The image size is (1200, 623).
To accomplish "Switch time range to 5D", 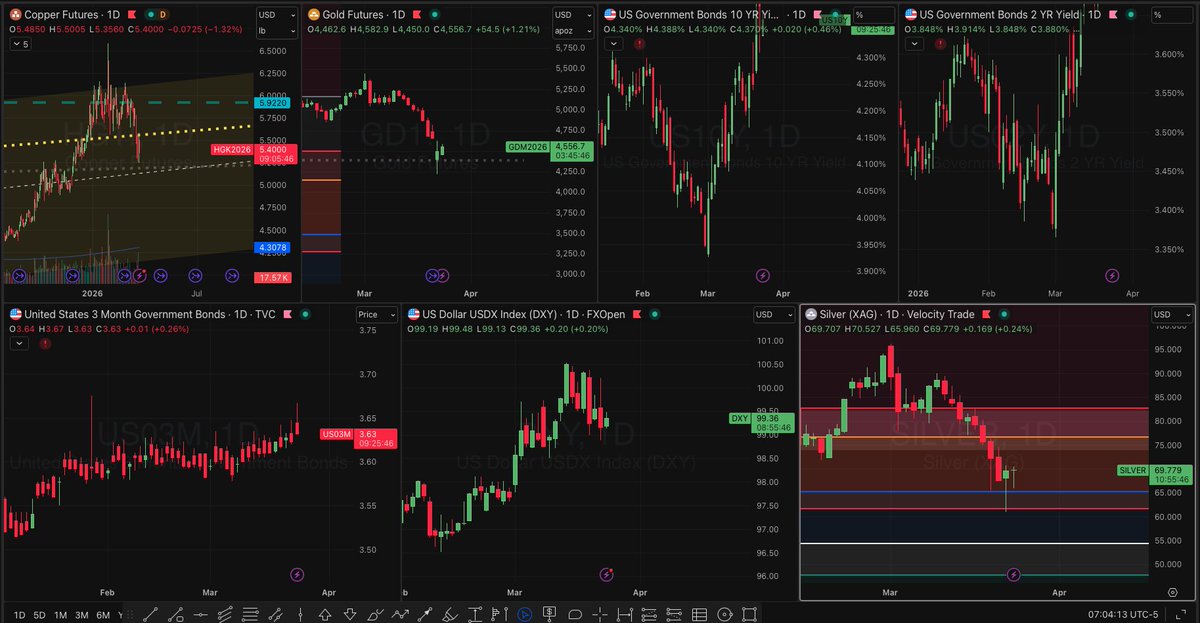I will coord(39,614).
